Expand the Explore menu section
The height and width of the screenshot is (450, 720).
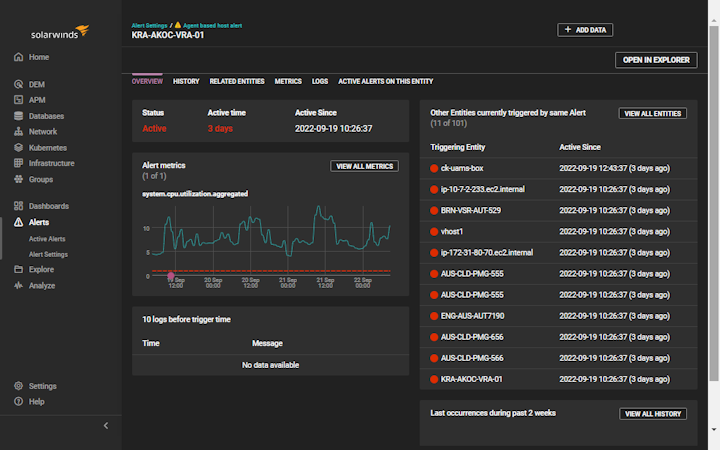click(41, 269)
